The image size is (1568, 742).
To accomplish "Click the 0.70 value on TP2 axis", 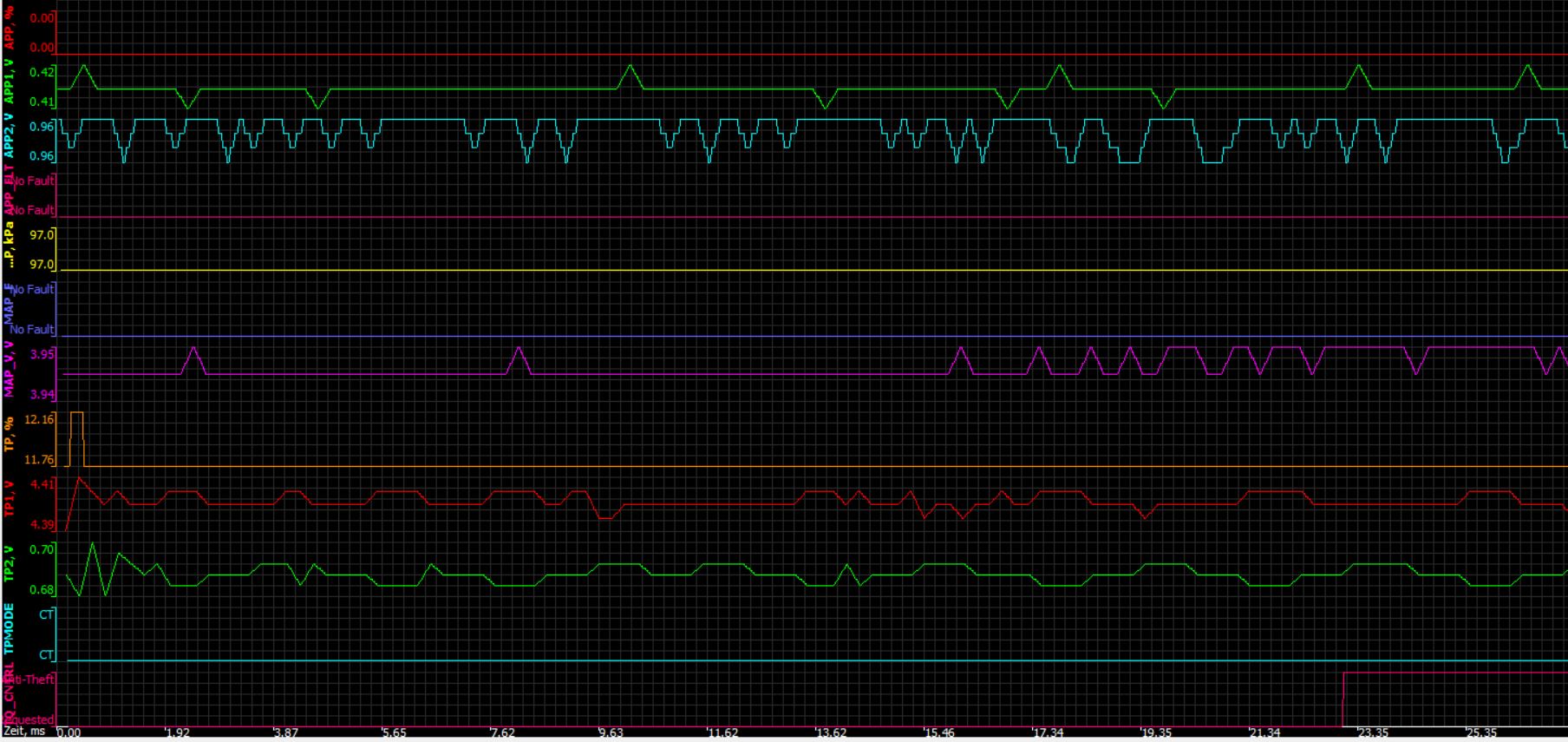I will click(x=42, y=549).
